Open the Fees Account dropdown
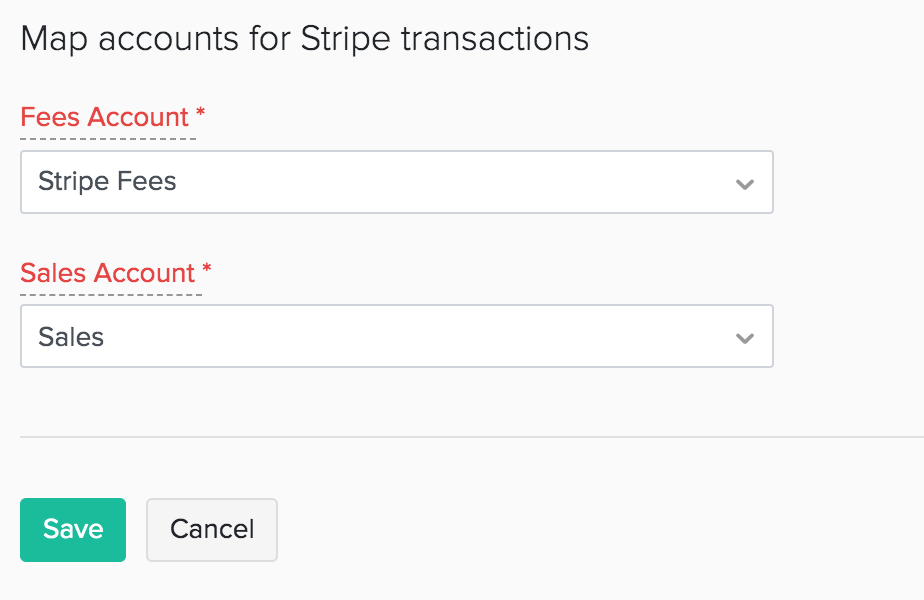This screenshot has height=600, width=924. coord(396,182)
